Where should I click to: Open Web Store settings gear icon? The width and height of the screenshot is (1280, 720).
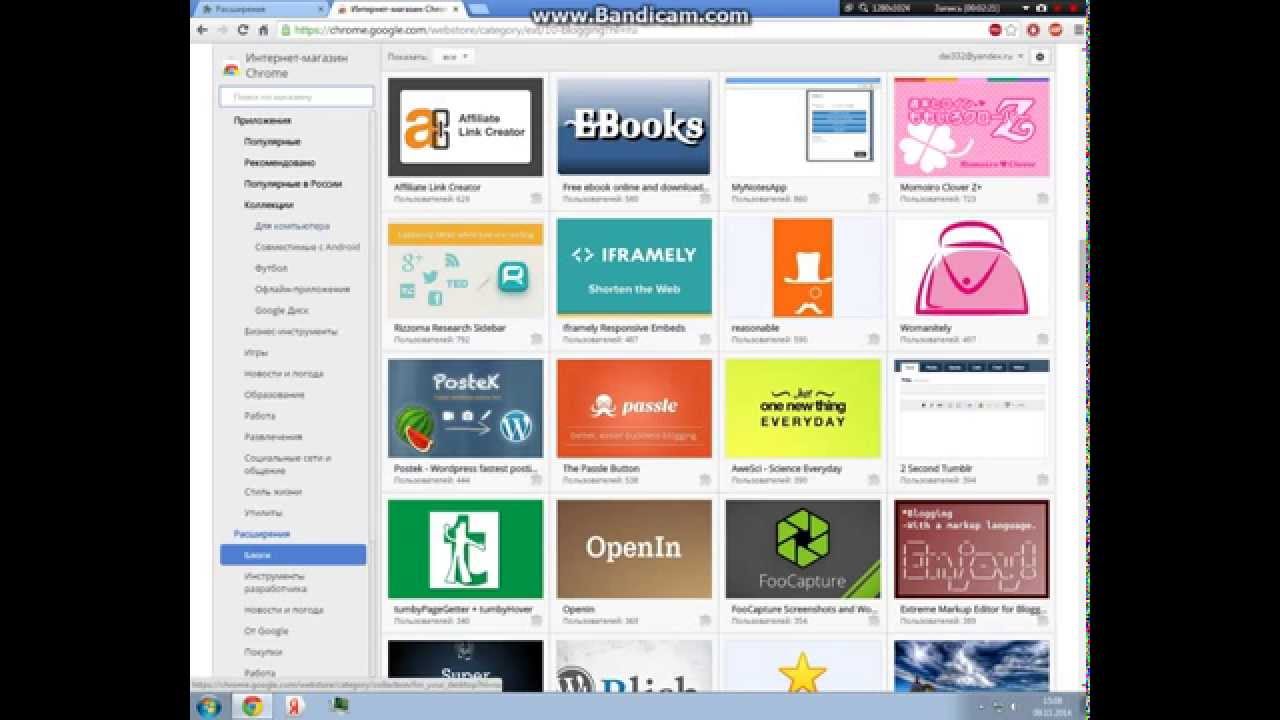[1040, 57]
